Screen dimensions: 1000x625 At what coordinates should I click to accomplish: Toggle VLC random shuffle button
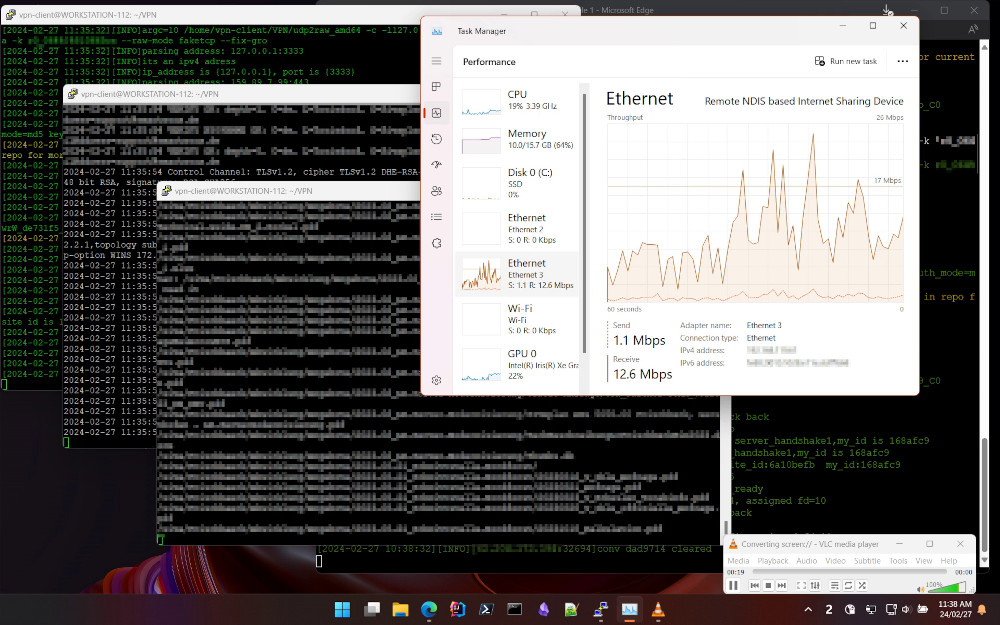(863, 585)
